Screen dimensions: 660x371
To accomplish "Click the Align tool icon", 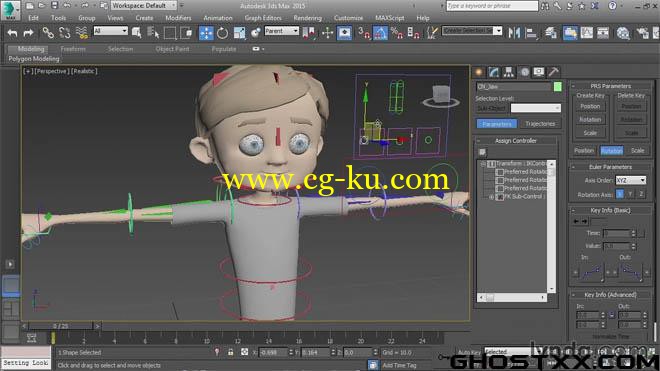I will [531, 33].
